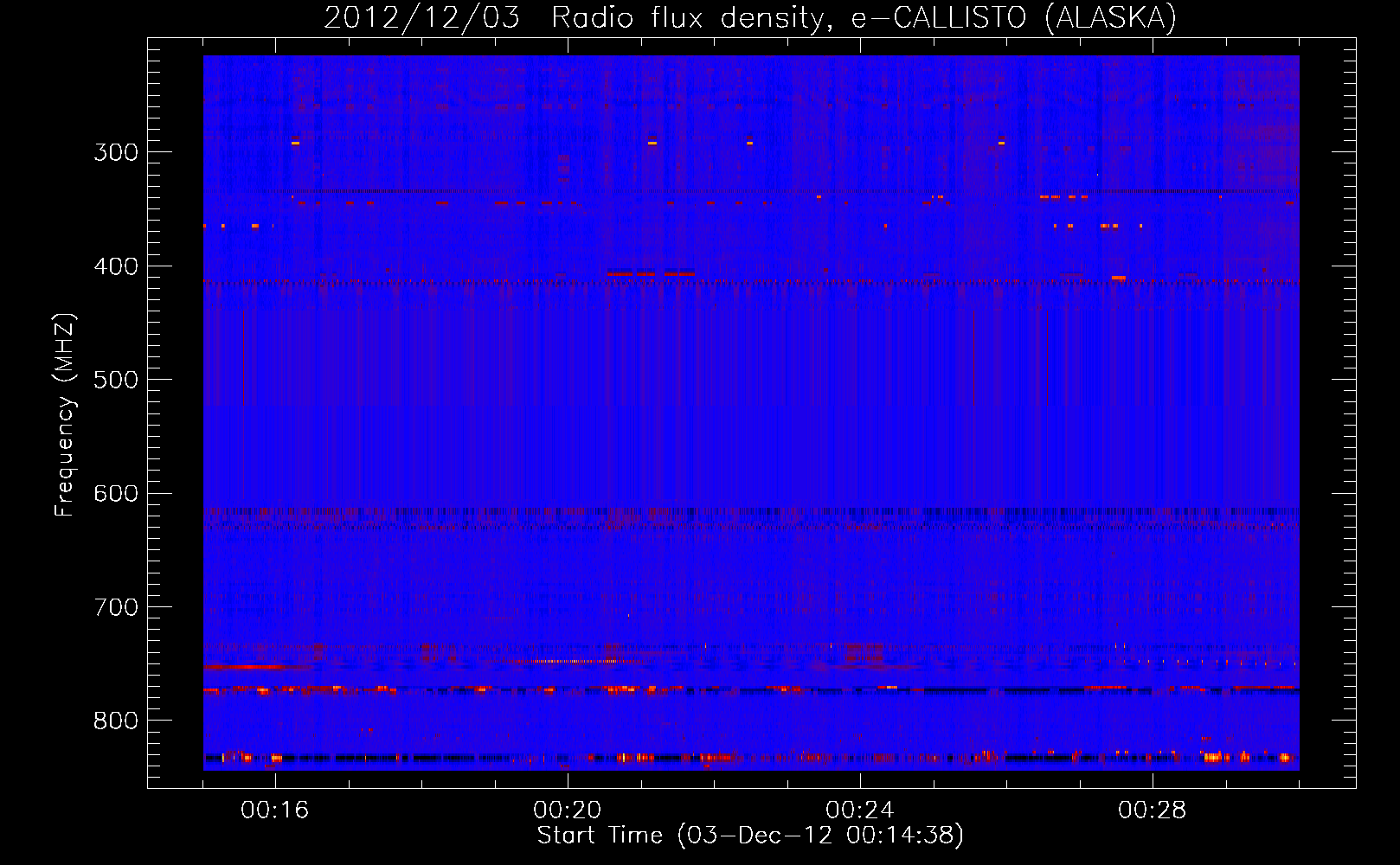The height and width of the screenshot is (865, 1400).
Task: Click the plot title 'Radio flux density, e-CALLISTO (ALASKA)'
Action: coord(864,17)
